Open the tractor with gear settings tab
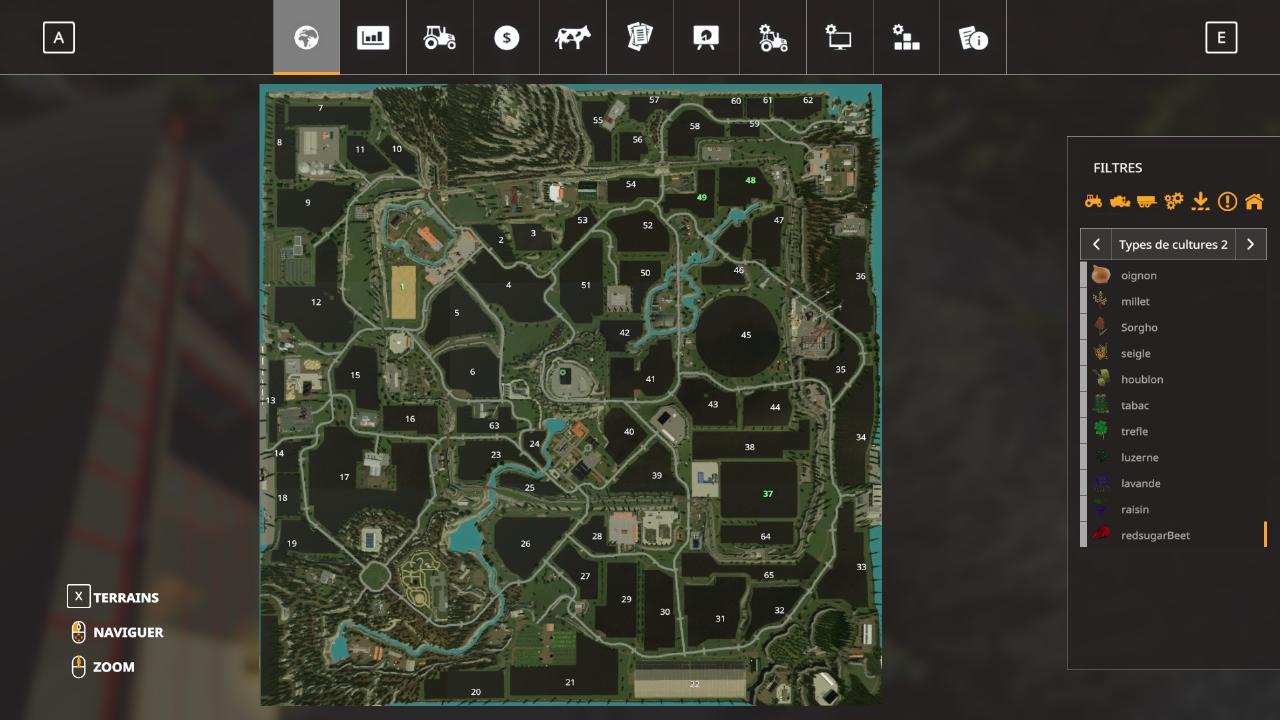 point(773,38)
